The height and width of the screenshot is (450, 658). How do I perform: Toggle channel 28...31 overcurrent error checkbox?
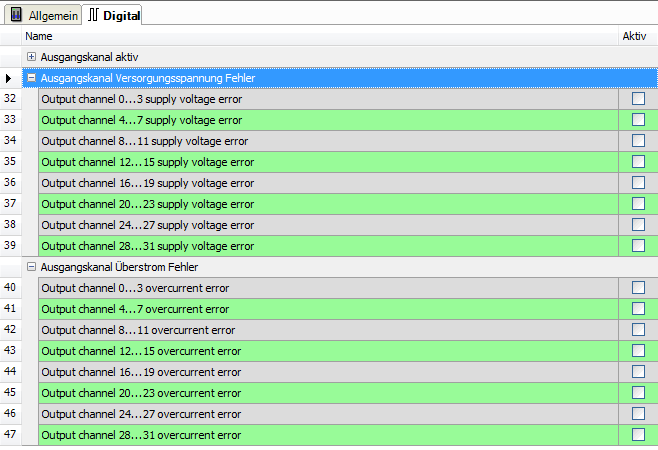638,434
